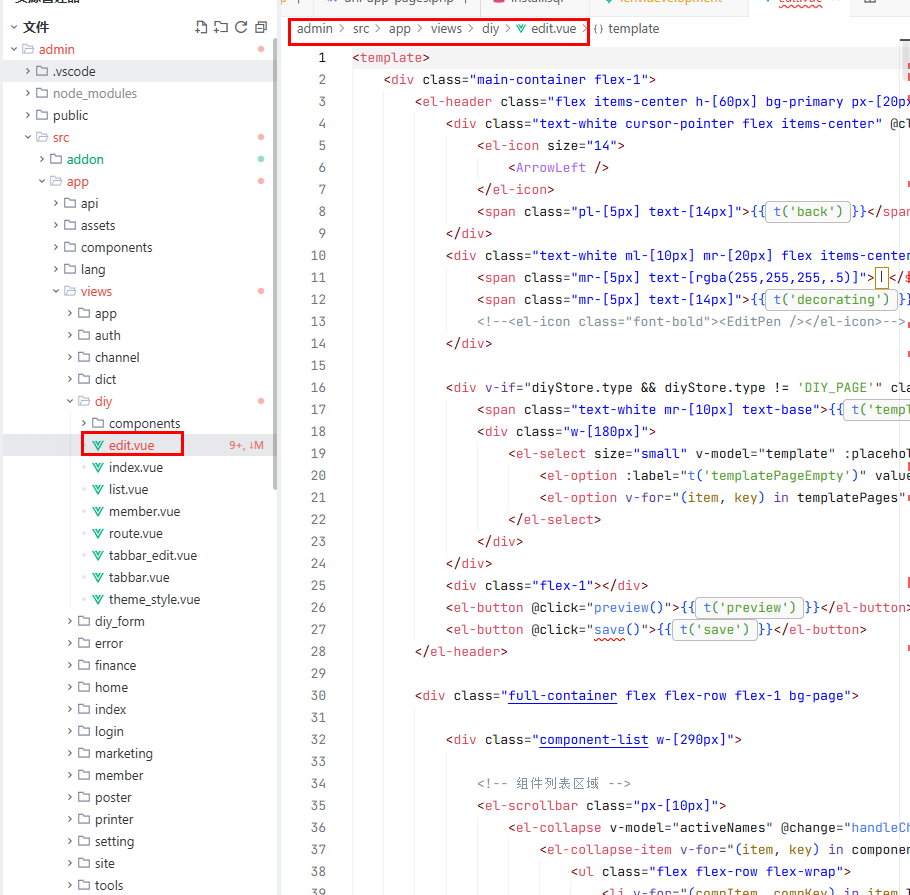Click the 'src' breadcrumb segment

(360, 29)
